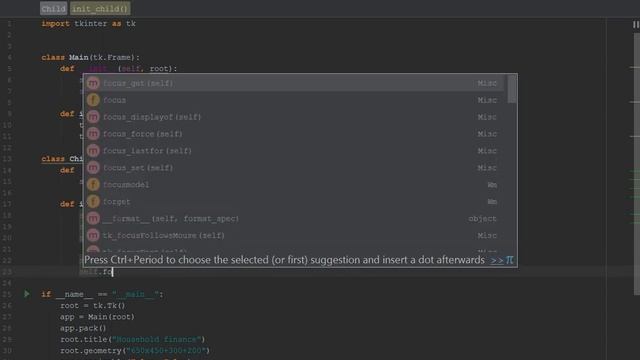640x360 pixels.
Task: Choose the focus suggestion in the list
Action: point(294,100)
